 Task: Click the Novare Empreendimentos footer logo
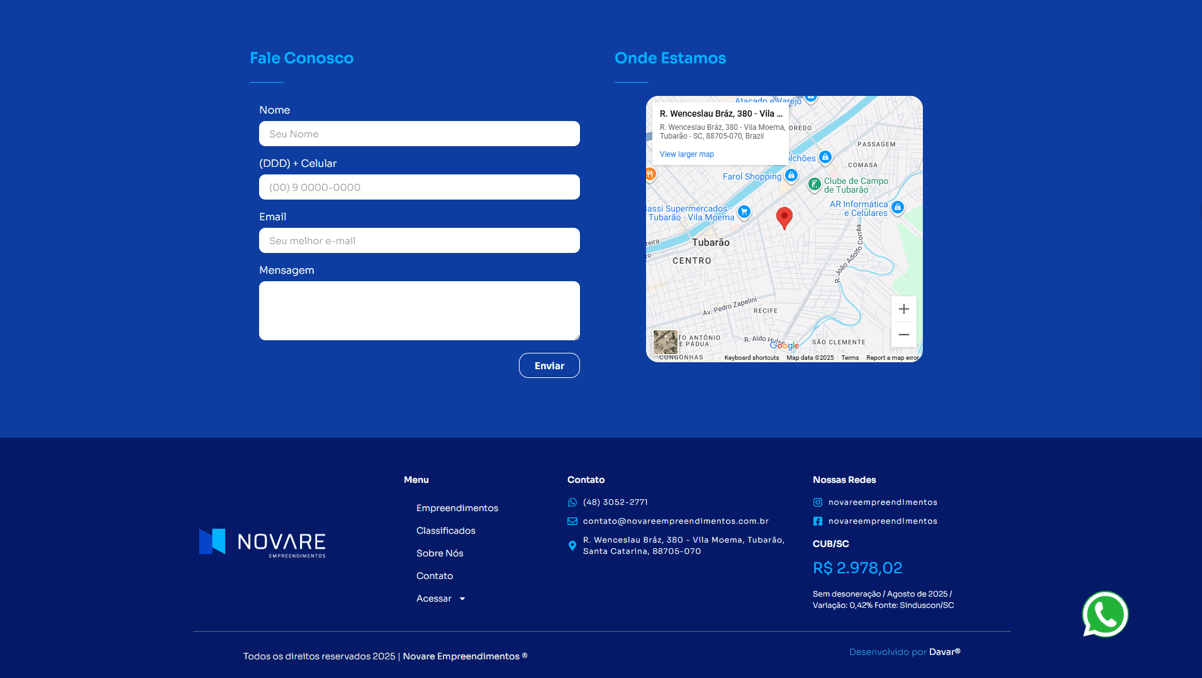[262, 542]
